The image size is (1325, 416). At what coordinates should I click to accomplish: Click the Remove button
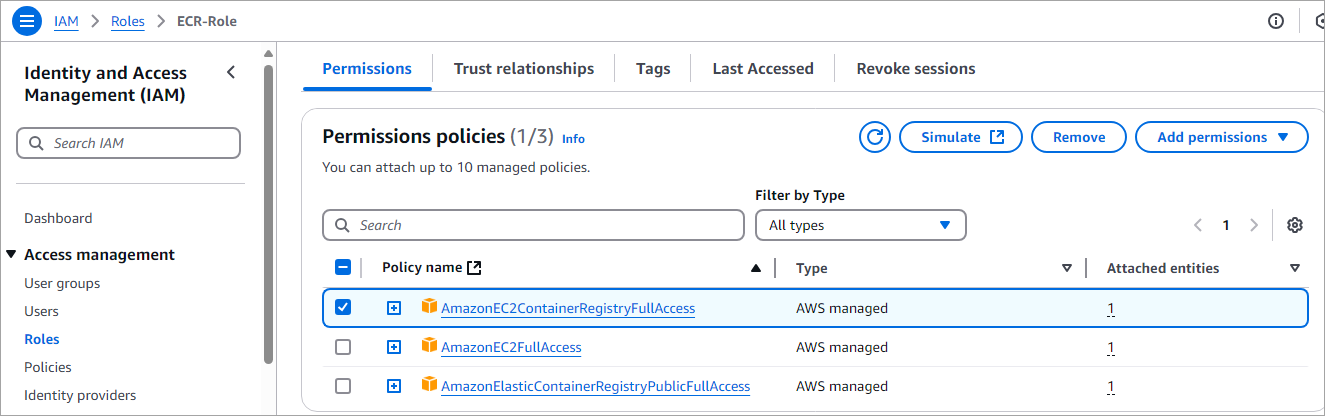point(1079,137)
